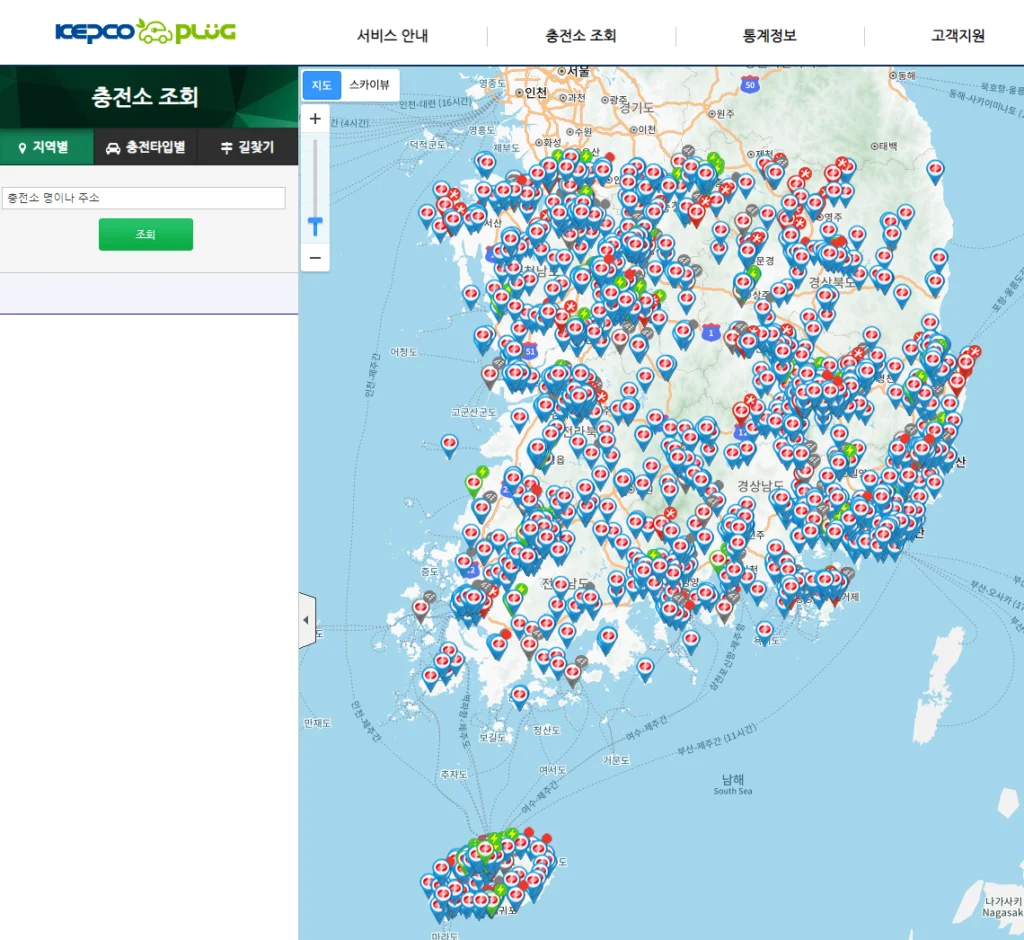
Task: Click the signpost icon on 길찾기 tab
Action: pos(227,146)
